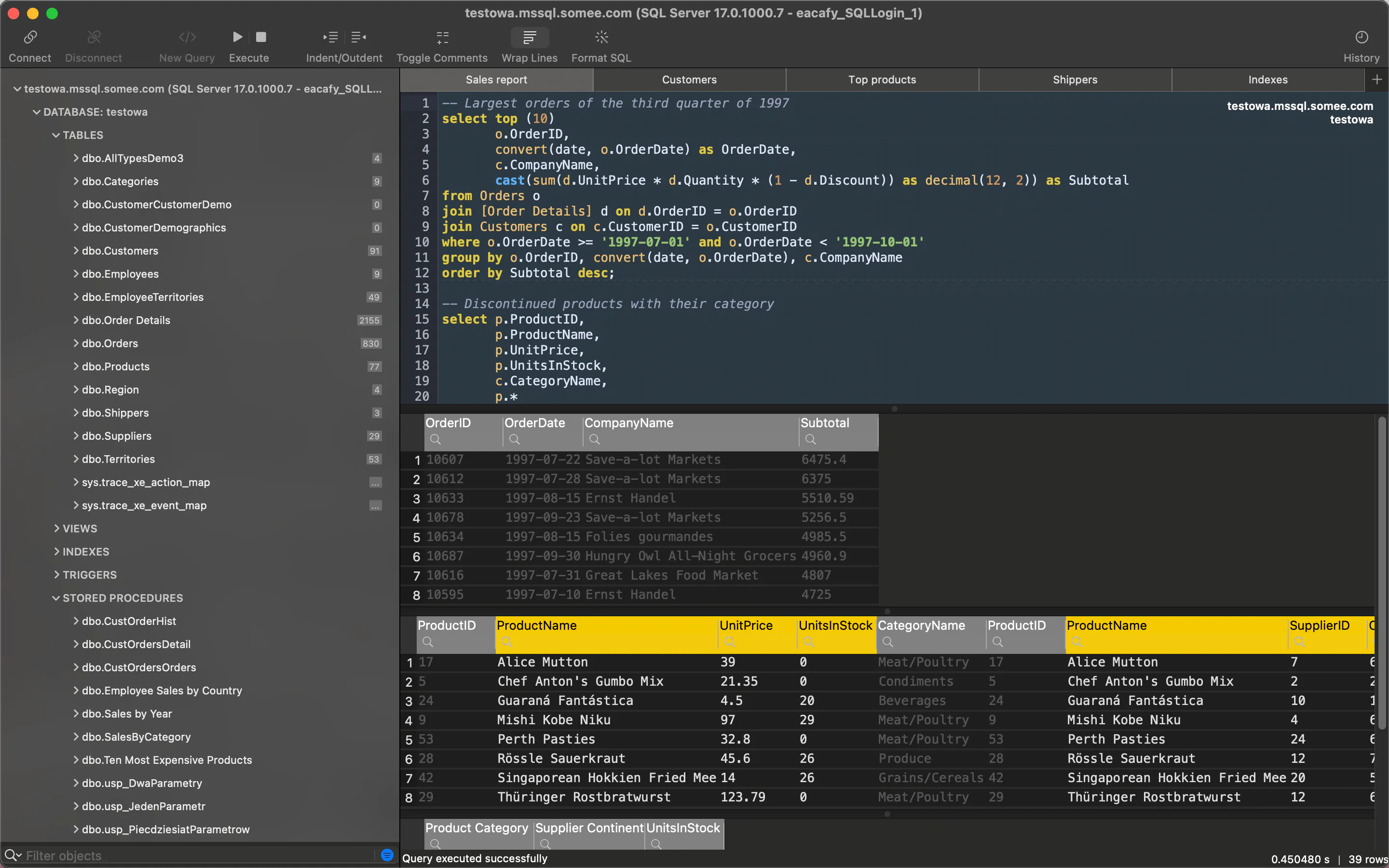Select dbo.Employees table
The width and height of the screenshot is (1389, 868).
[x=120, y=274]
